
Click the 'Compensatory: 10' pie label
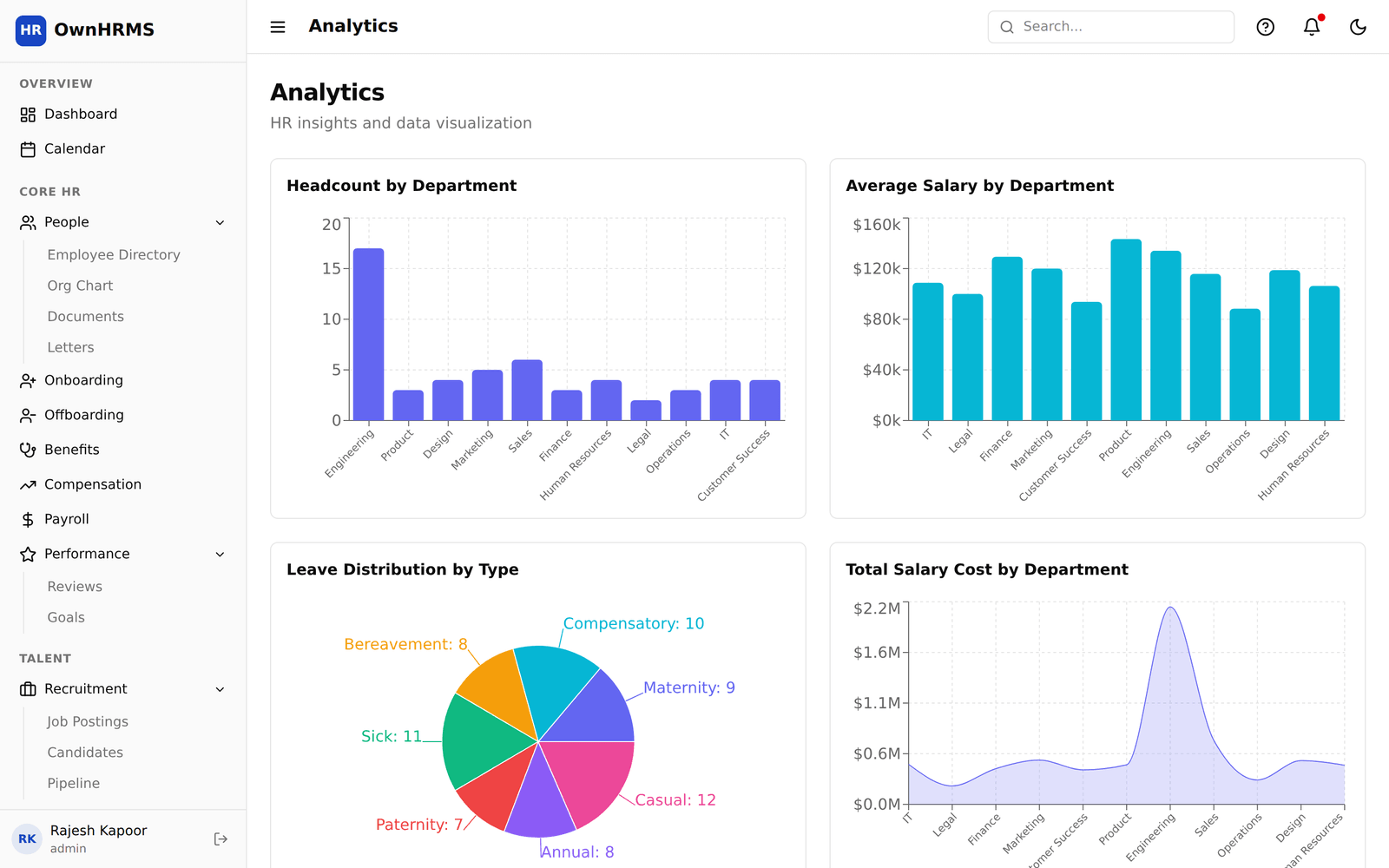pyautogui.click(x=634, y=624)
